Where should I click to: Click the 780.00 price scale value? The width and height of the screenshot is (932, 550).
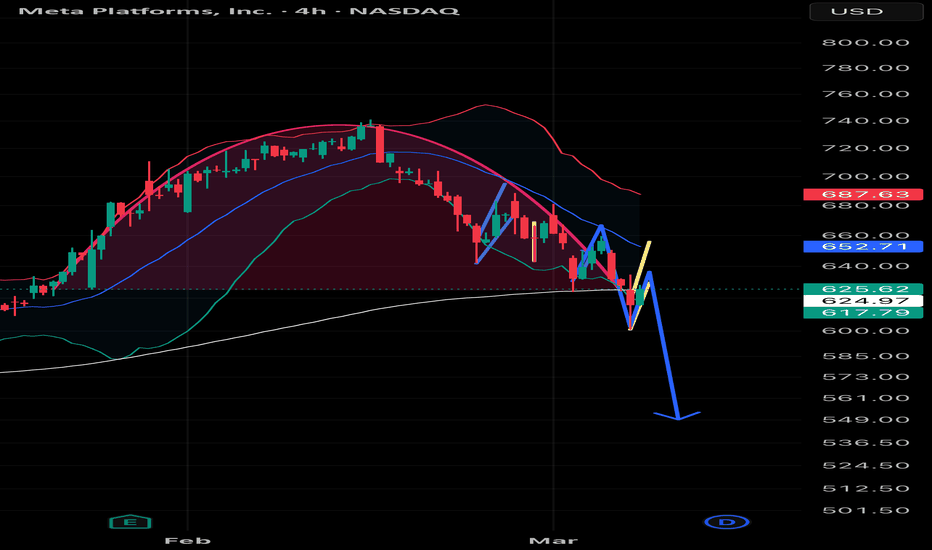tap(865, 68)
